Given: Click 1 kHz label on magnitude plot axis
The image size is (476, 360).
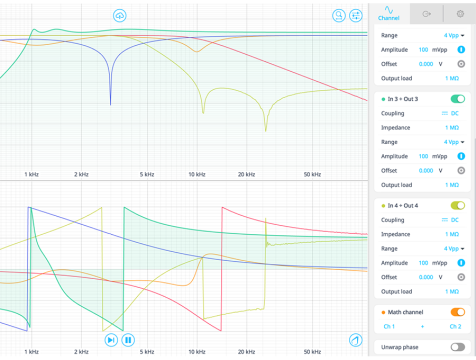Looking at the screenshot, I should (x=32, y=174).
